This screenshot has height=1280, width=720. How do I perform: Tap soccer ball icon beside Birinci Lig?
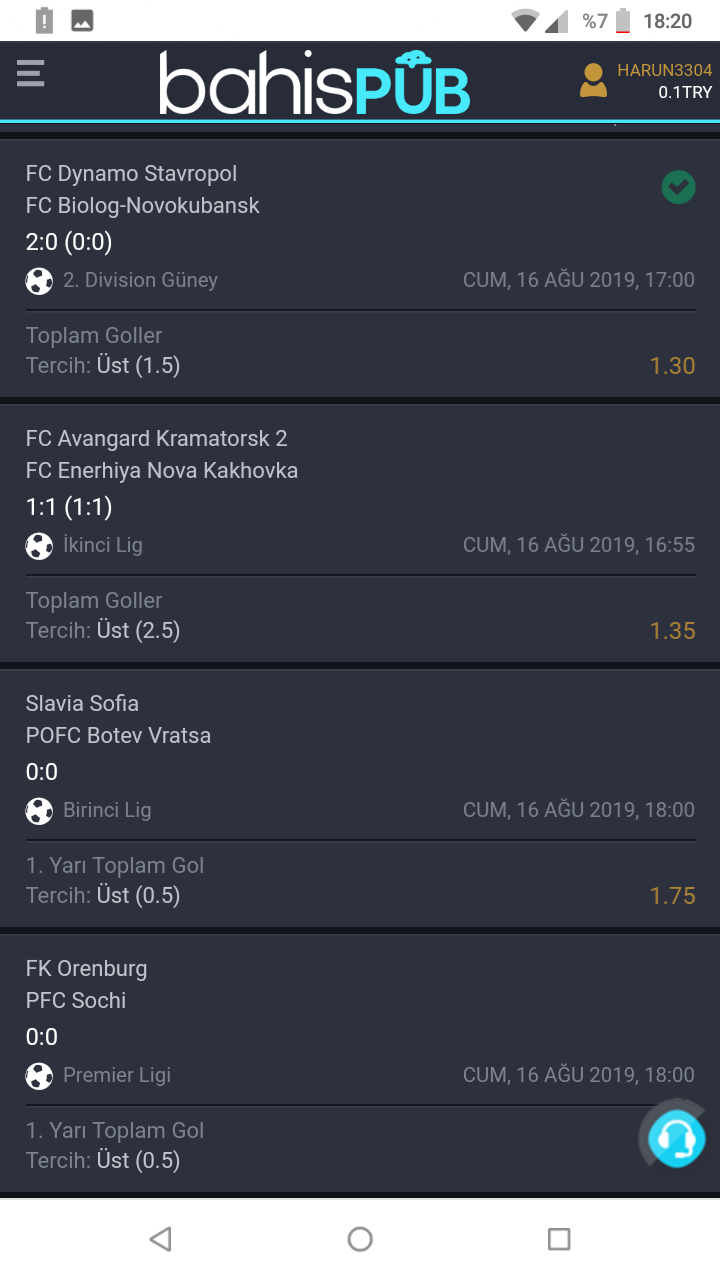point(39,811)
